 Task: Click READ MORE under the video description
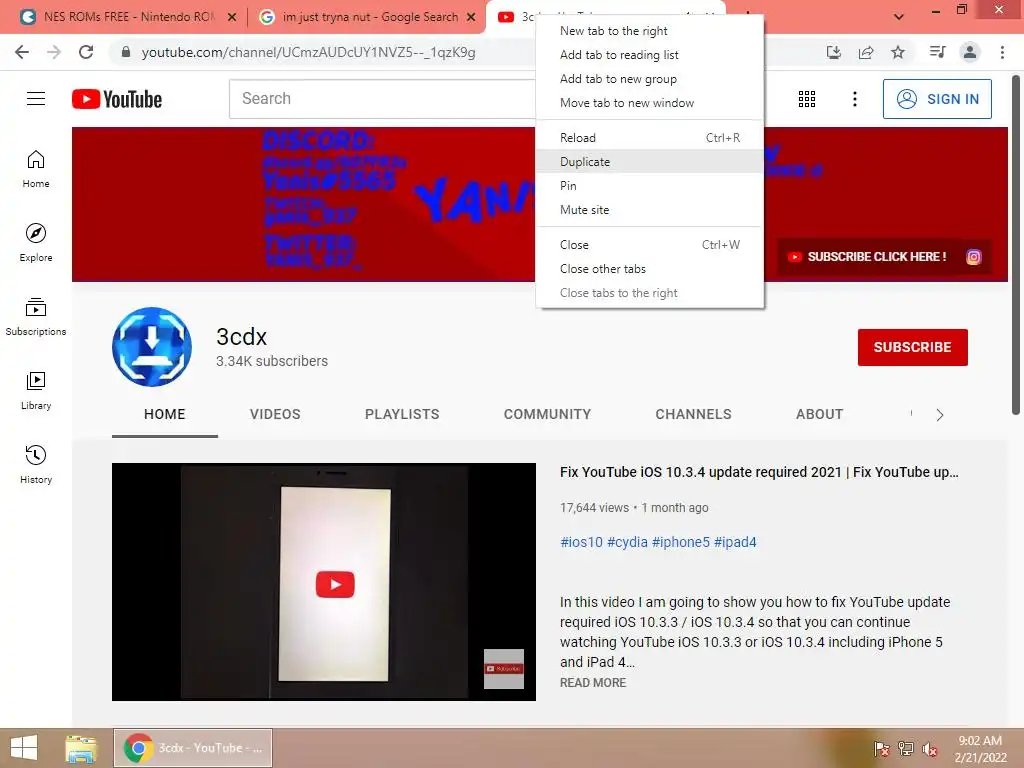click(593, 682)
